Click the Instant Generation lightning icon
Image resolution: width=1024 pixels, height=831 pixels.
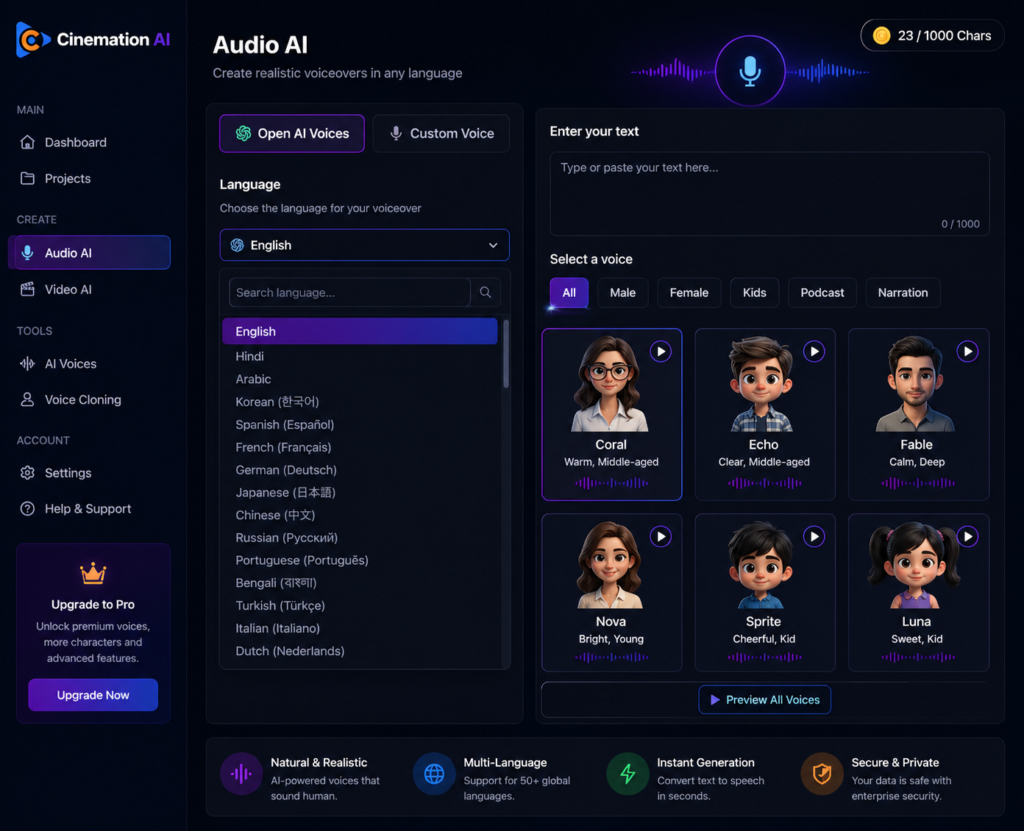(628, 774)
